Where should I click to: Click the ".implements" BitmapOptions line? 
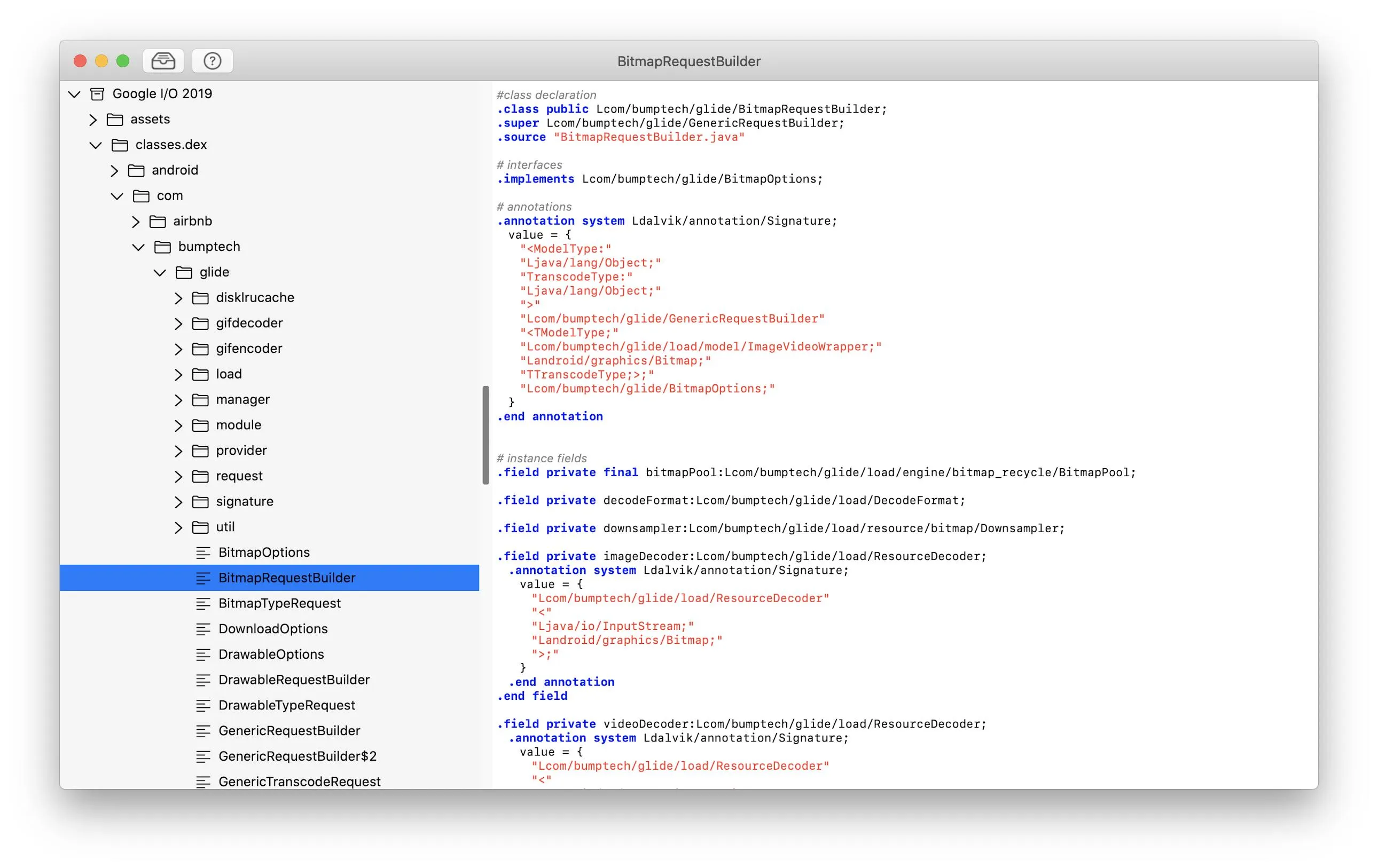pos(659,179)
